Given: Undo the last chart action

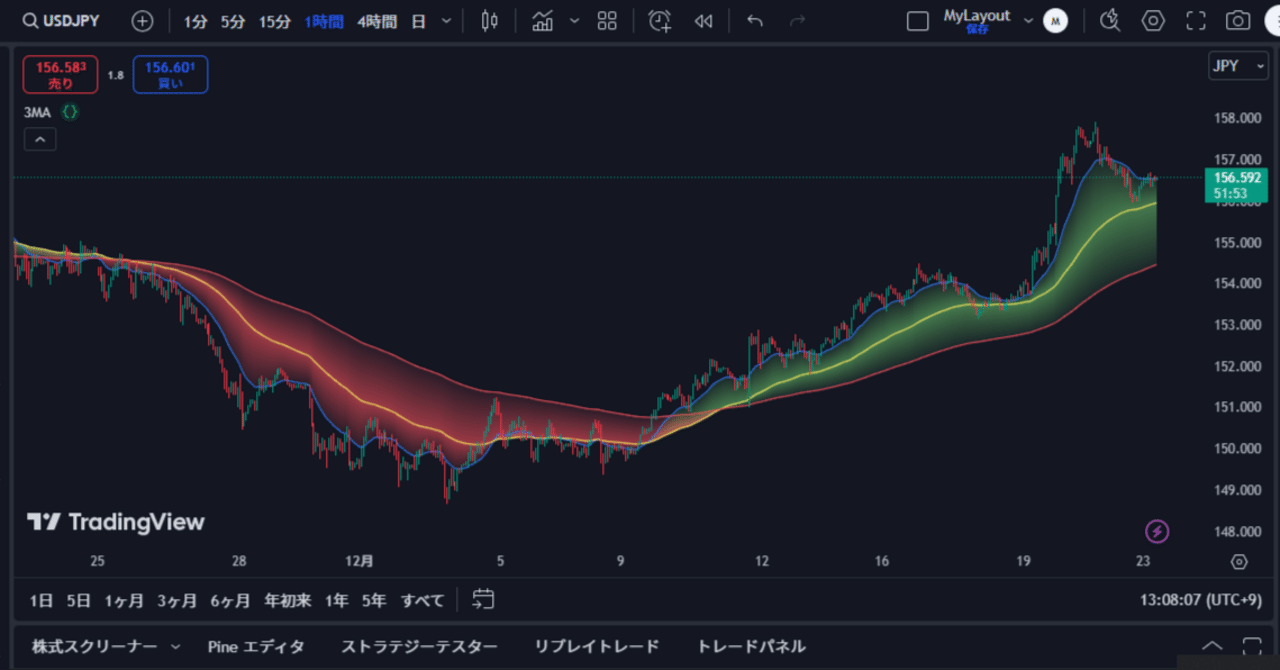Looking at the screenshot, I should [x=755, y=21].
